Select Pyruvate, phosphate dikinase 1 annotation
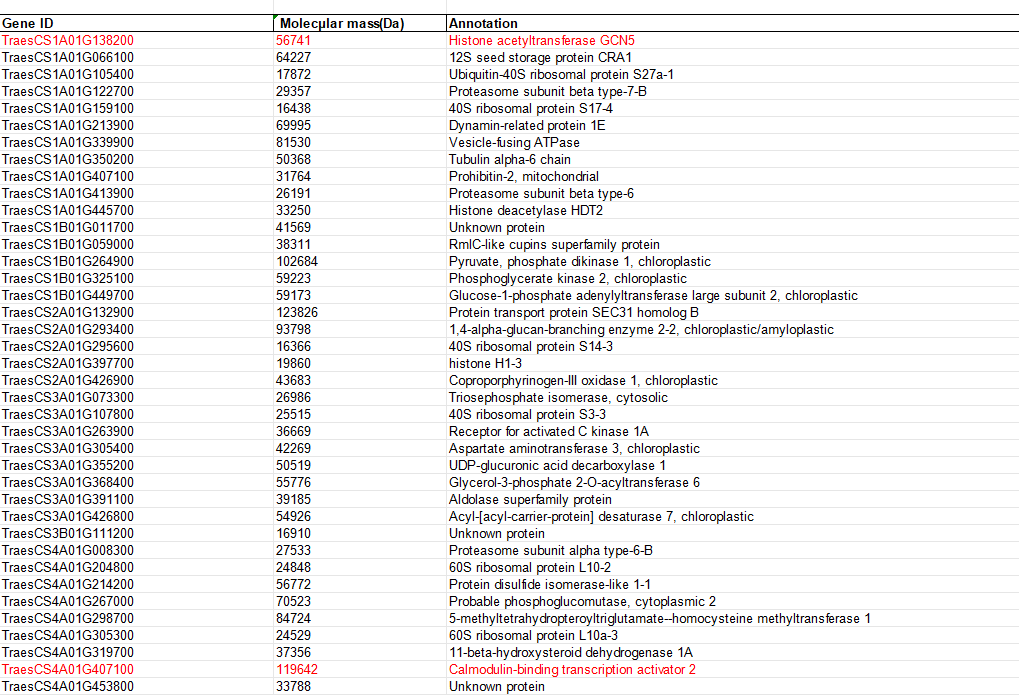The image size is (1021, 695). (580, 261)
